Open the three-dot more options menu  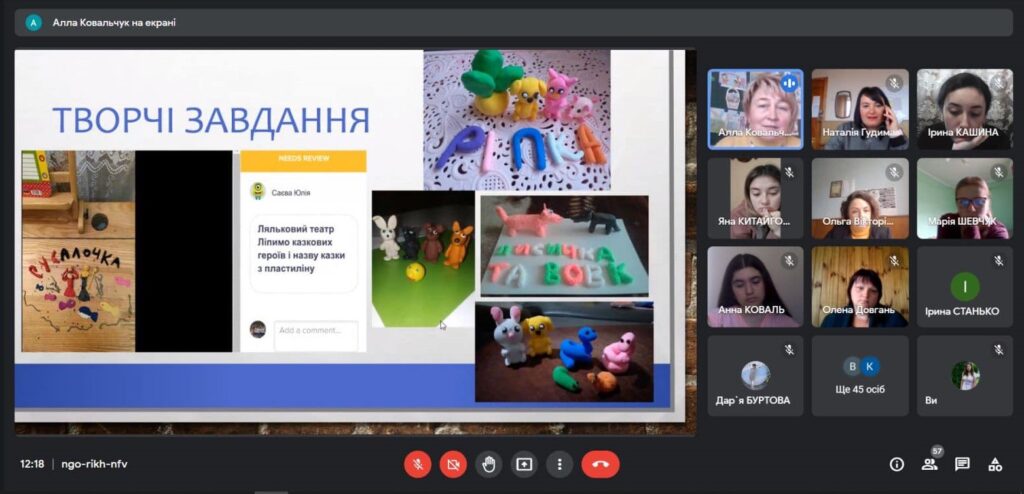559,464
